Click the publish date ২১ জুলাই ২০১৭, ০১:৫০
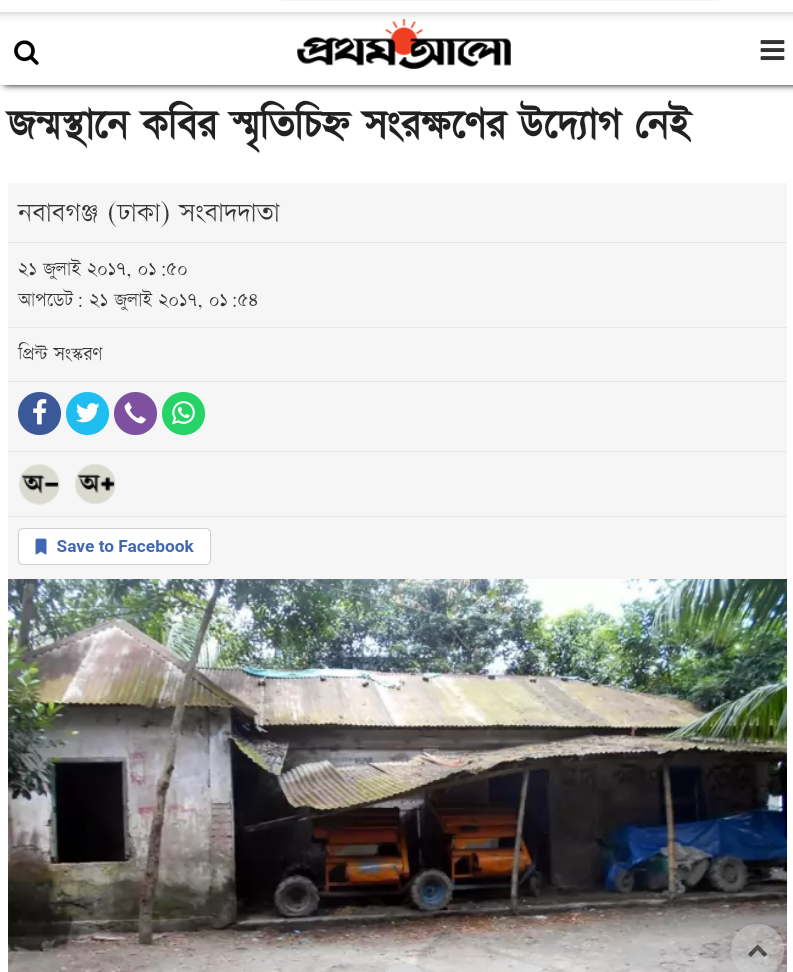The height and width of the screenshot is (972, 793). (102, 270)
